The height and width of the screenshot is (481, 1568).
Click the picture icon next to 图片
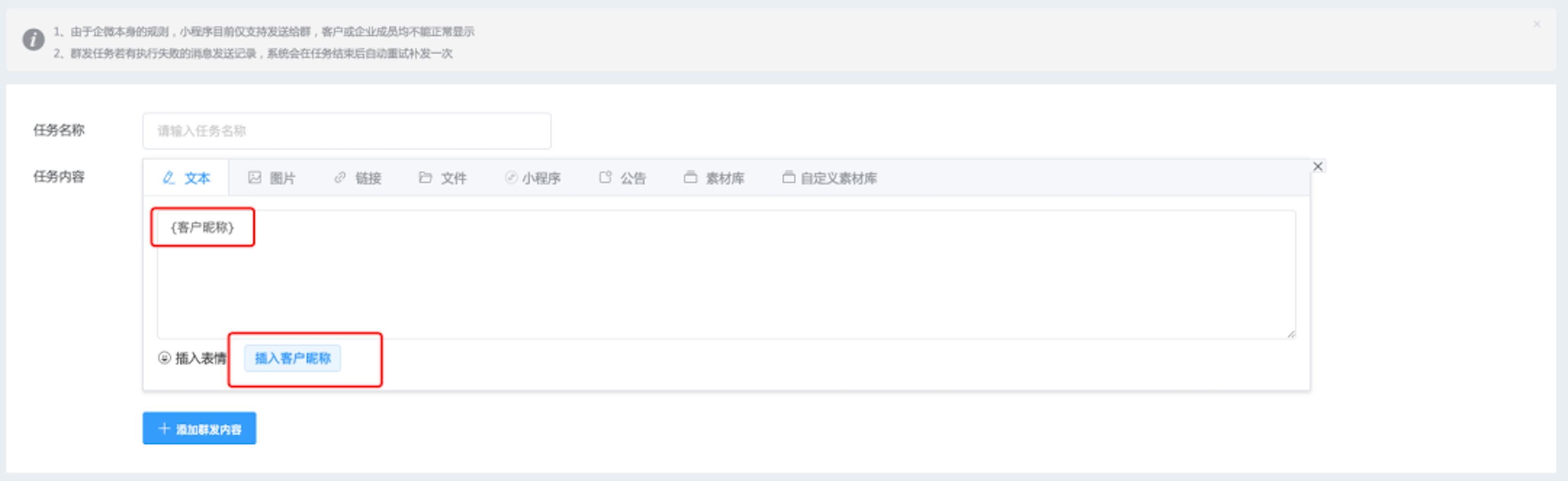pyautogui.click(x=255, y=177)
